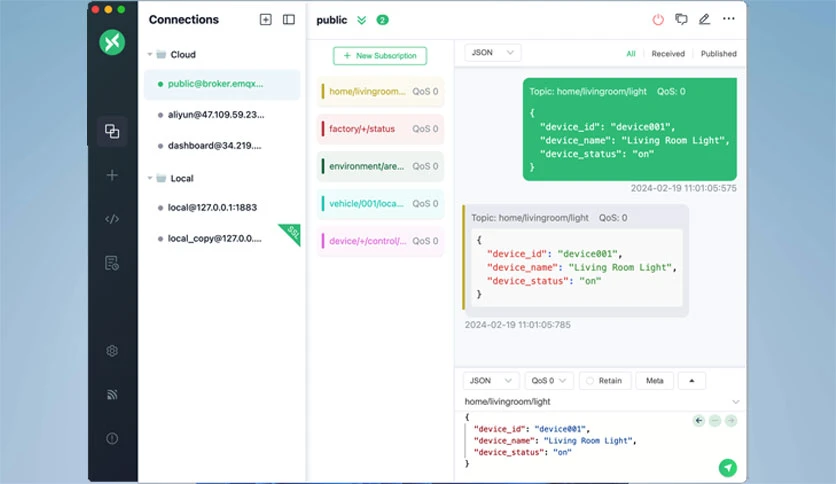Click the macOS green zoom window button

tap(121, 9)
